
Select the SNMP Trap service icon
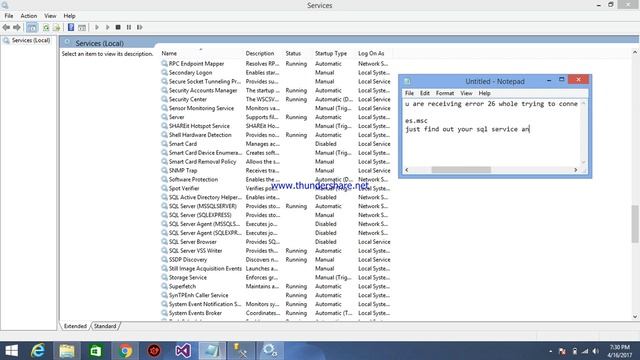(164, 171)
